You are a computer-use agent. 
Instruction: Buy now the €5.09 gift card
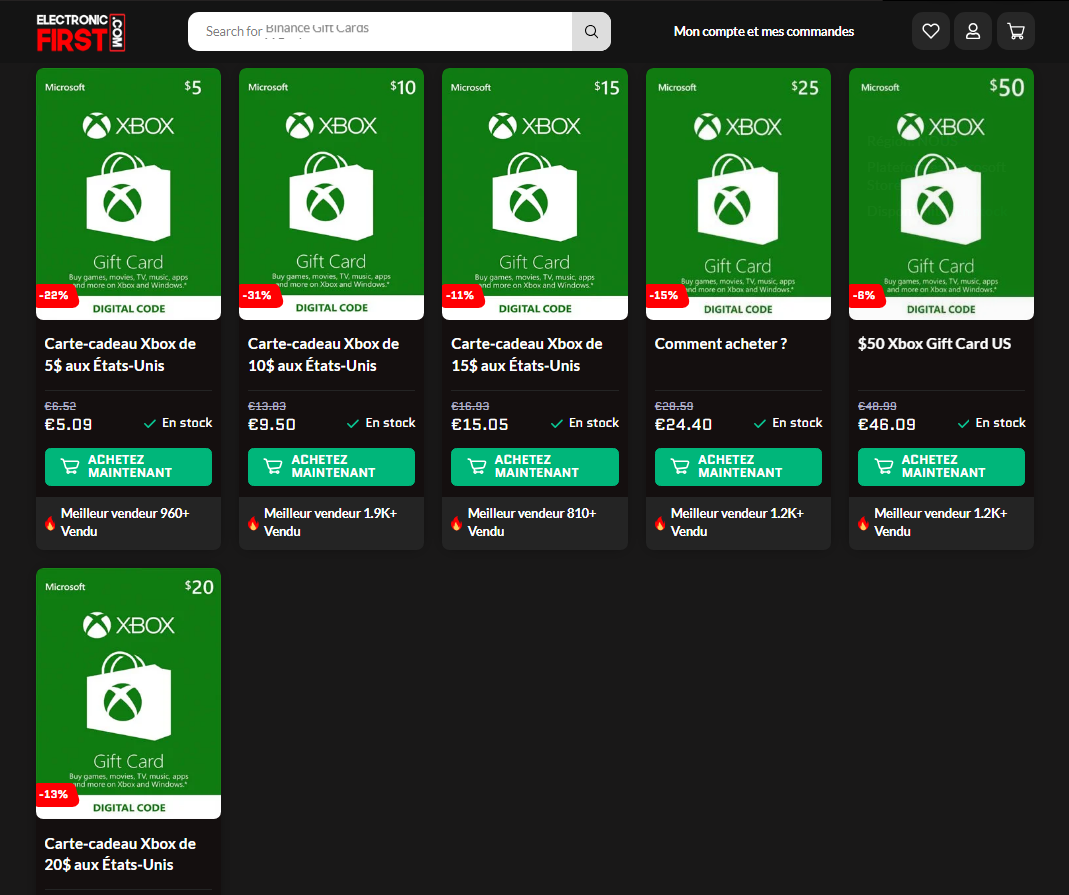[x=128, y=467]
